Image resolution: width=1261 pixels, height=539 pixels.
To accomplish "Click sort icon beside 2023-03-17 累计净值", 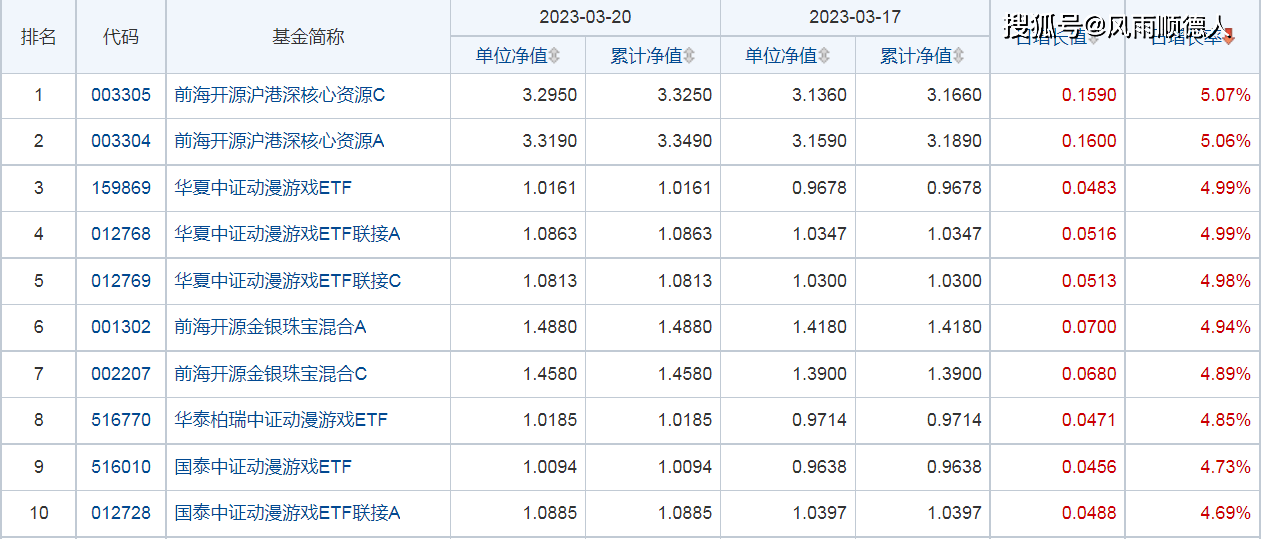I will pyautogui.click(x=959, y=56).
